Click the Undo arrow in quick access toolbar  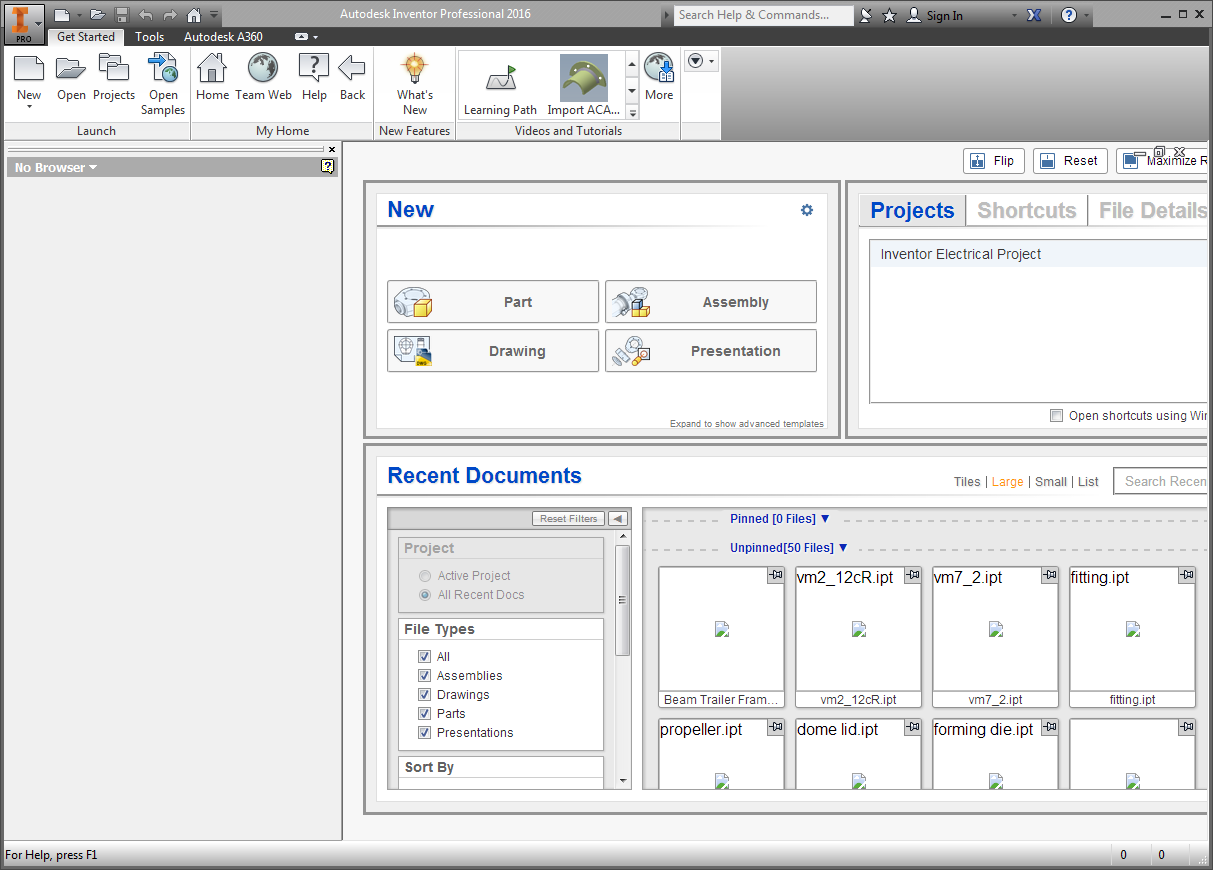(146, 15)
